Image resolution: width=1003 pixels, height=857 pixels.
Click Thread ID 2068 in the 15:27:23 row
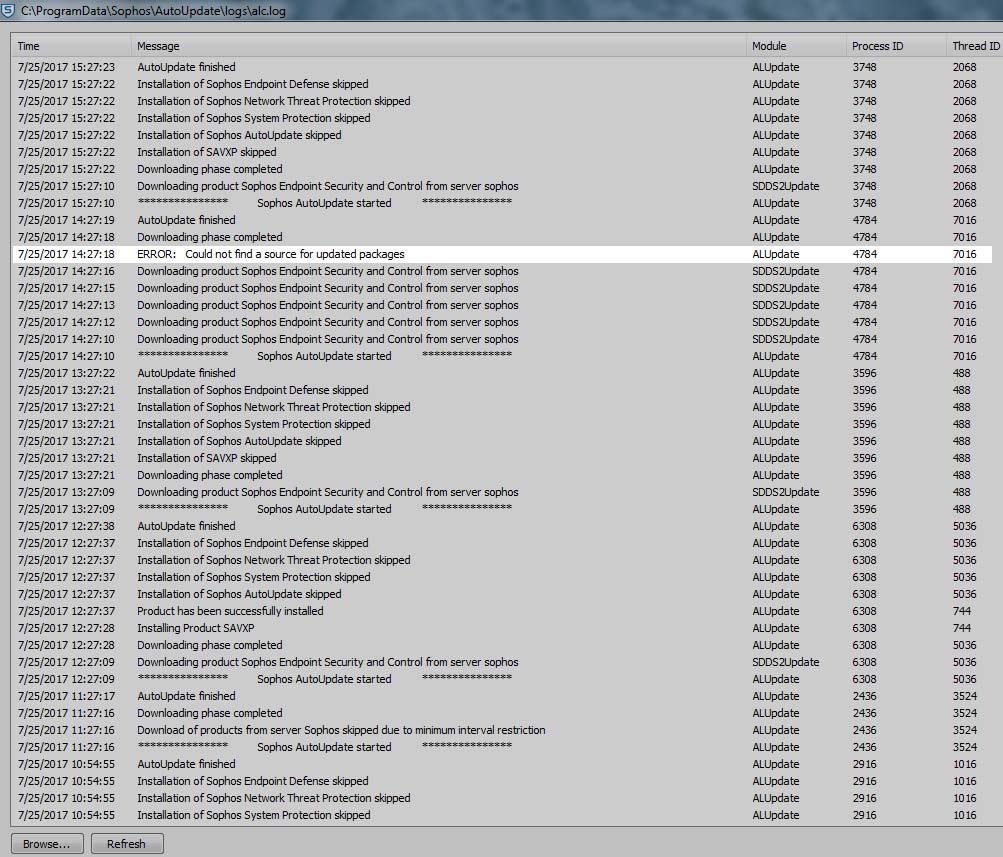pyautogui.click(x=964, y=67)
